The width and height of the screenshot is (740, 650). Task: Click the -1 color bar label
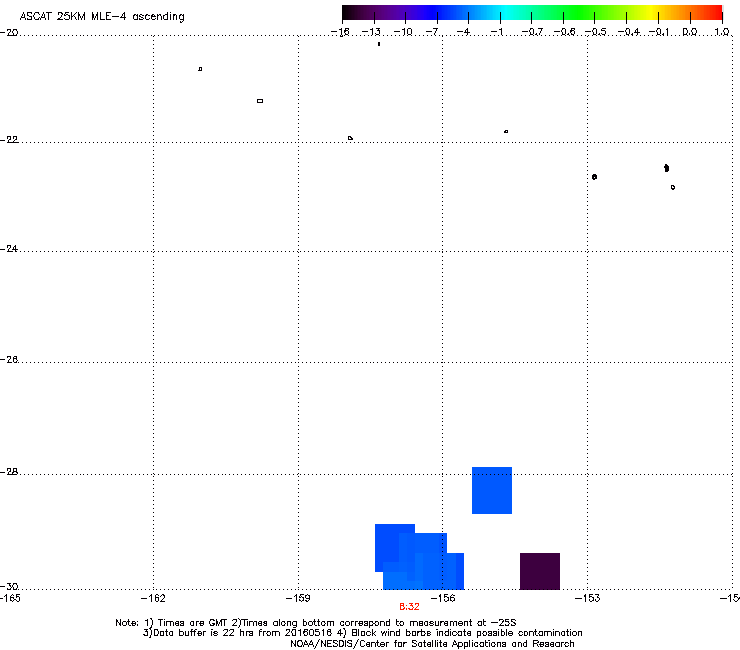point(496,32)
